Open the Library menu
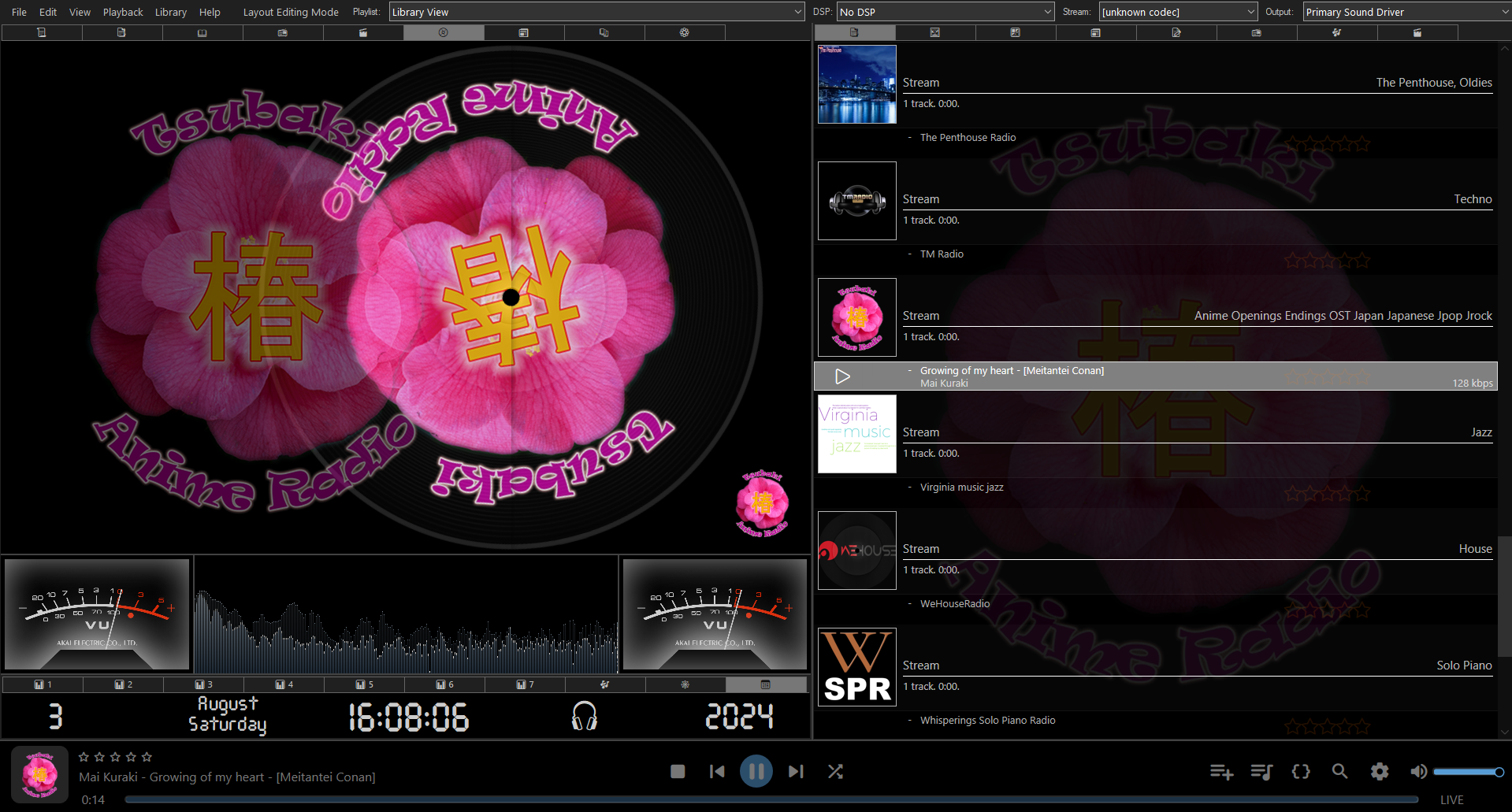1512x812 pixels. coord(171,12)
